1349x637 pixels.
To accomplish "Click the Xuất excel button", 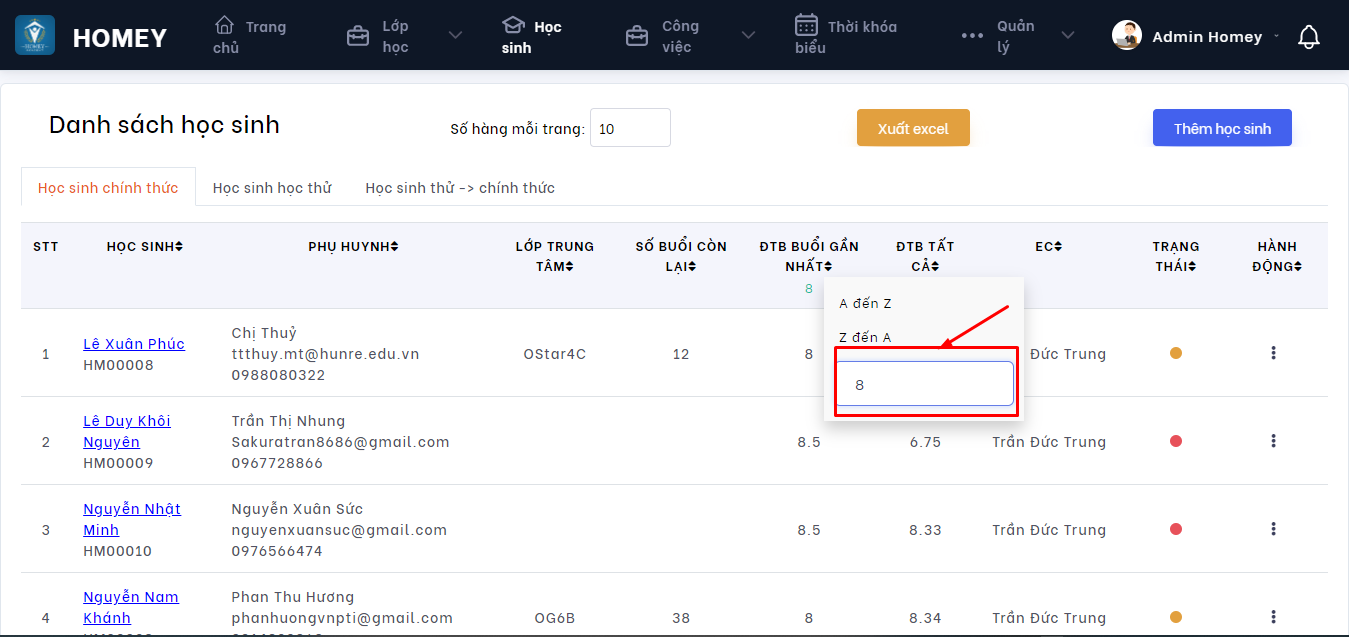I will tap(913, 128).
